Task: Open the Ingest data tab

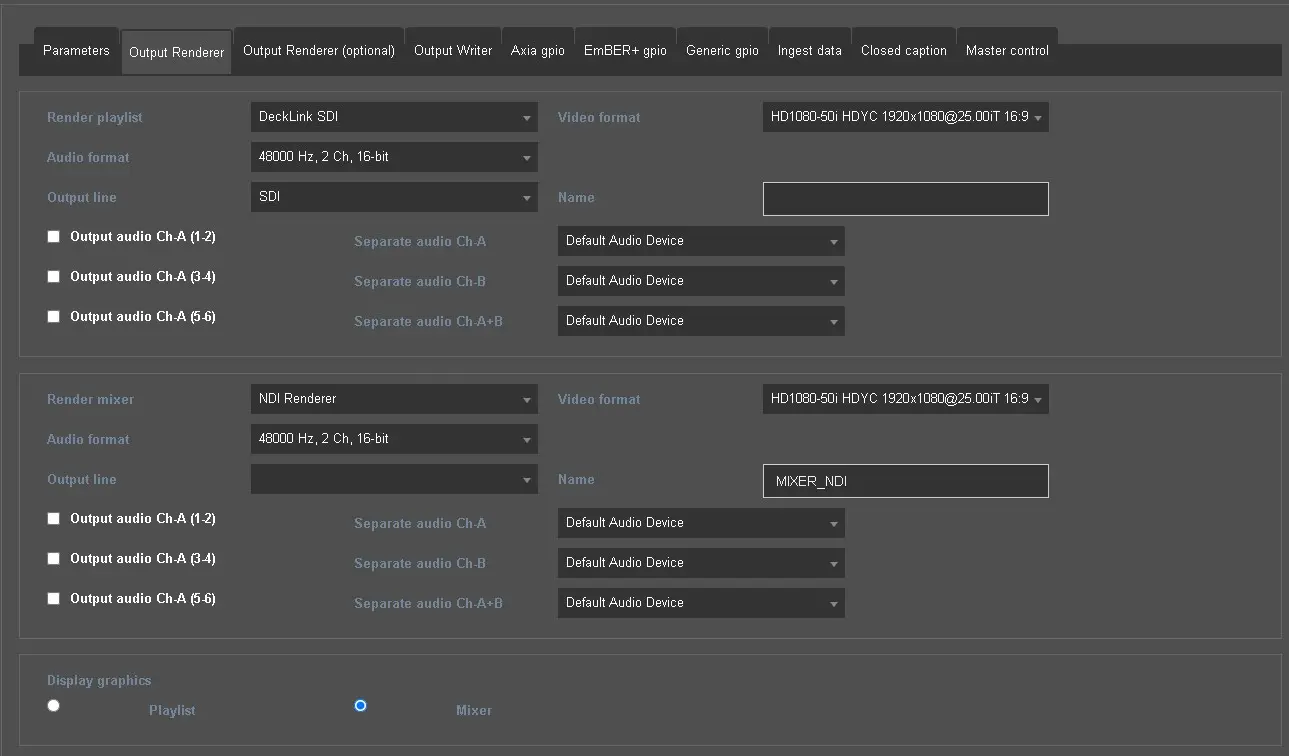Action: [x=809, y=51]
